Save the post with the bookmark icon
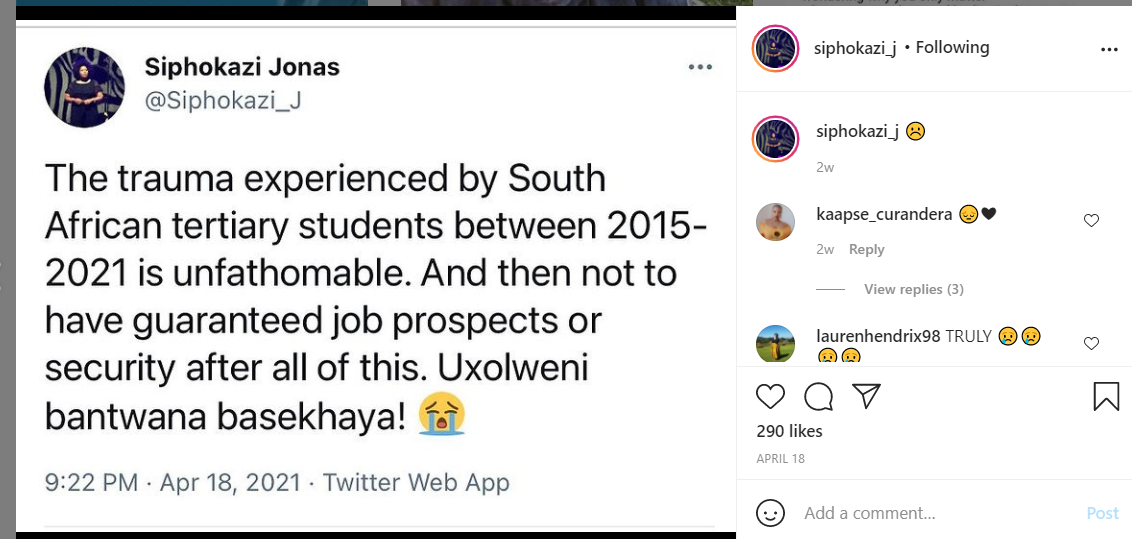Viewport: 1132px width, 539px height. (x=1106, y=397)
